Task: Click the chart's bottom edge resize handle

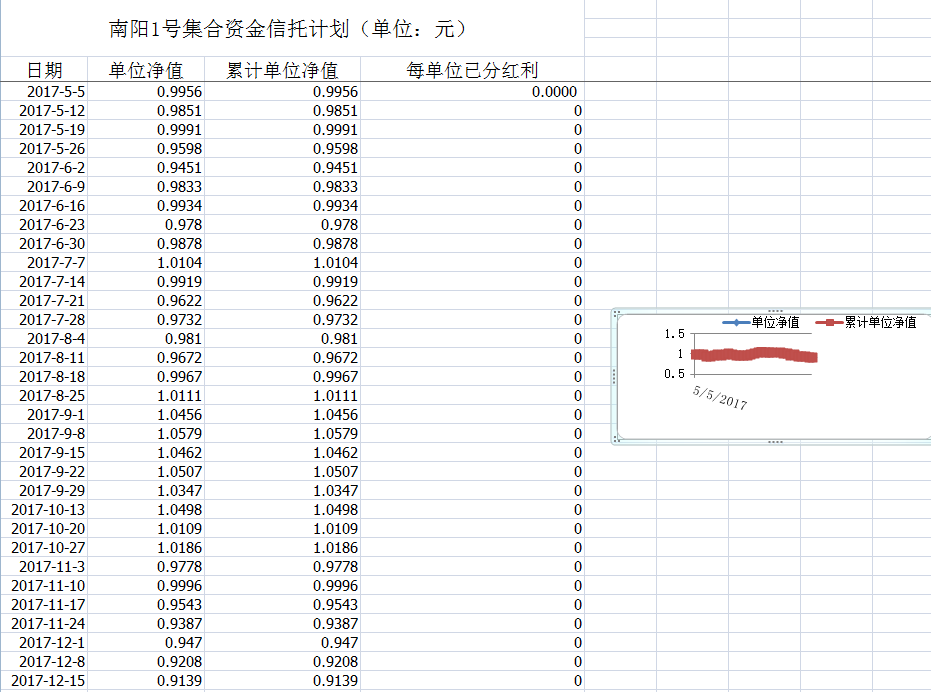Action: coord(774,441)
